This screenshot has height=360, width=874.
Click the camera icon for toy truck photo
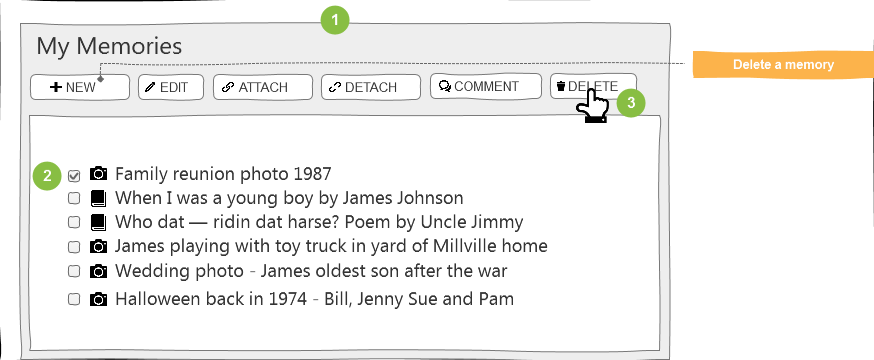(x=99, y=246)
